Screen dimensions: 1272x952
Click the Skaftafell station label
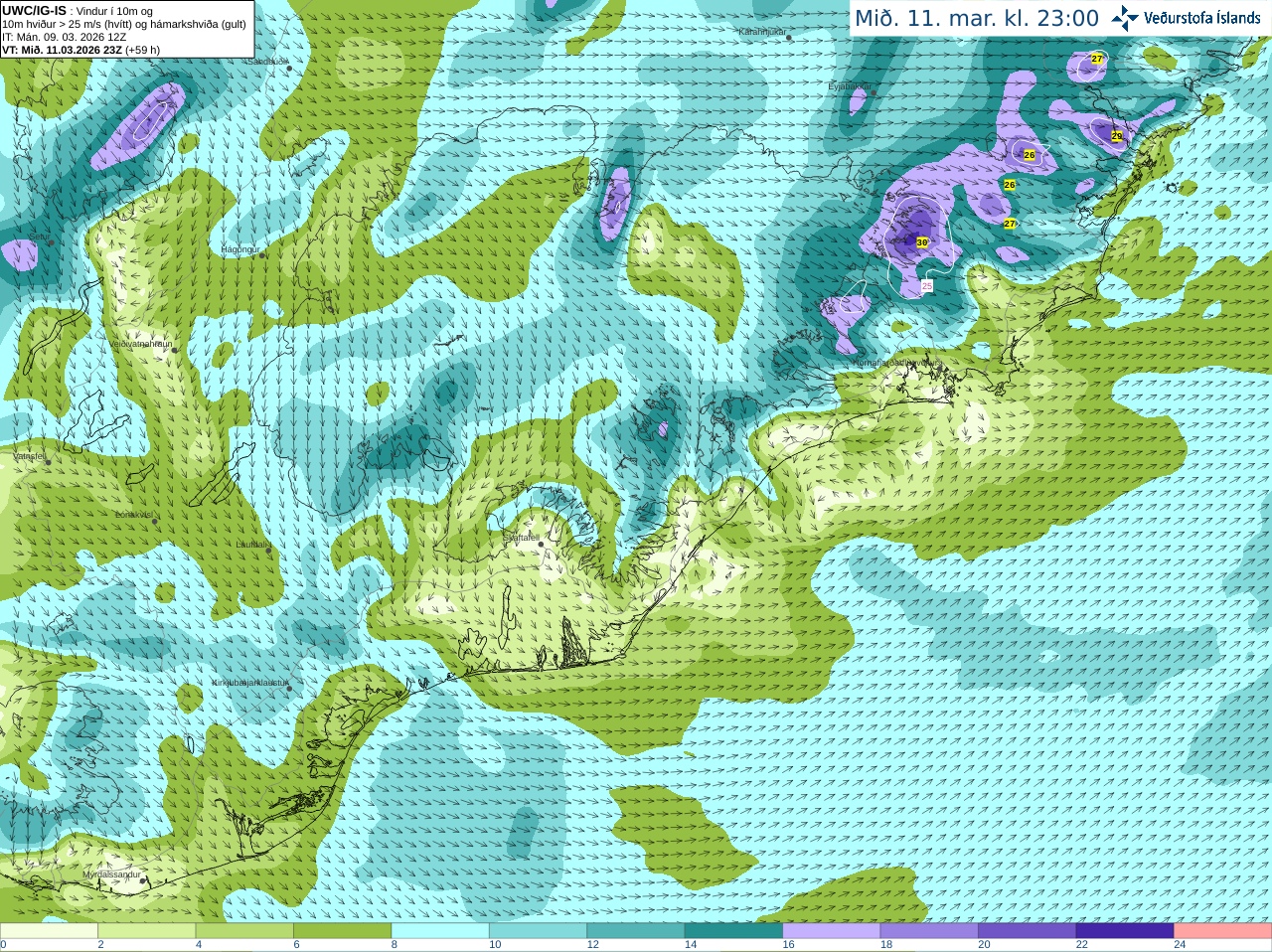[521, 538]
